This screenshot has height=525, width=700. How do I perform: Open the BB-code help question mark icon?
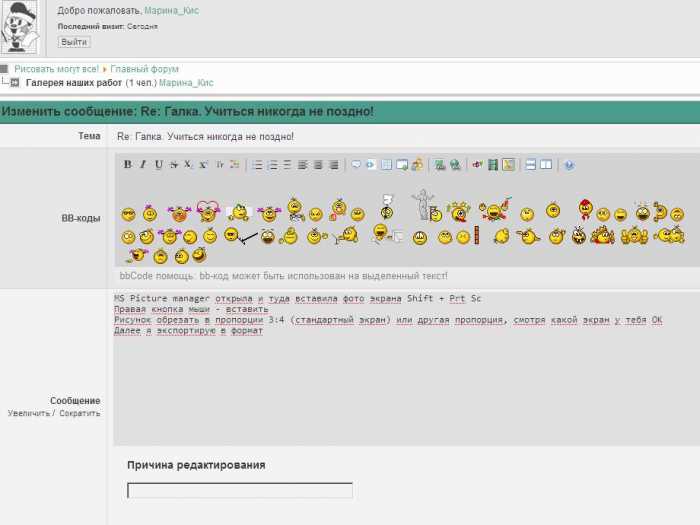click(569, 165)
